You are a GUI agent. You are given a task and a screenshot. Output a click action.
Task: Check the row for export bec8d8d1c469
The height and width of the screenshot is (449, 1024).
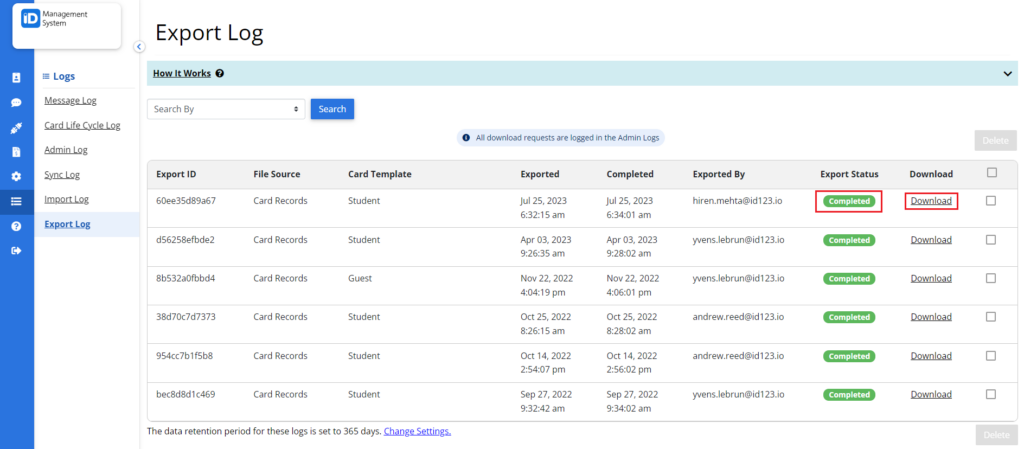click(x=991, y=395)
